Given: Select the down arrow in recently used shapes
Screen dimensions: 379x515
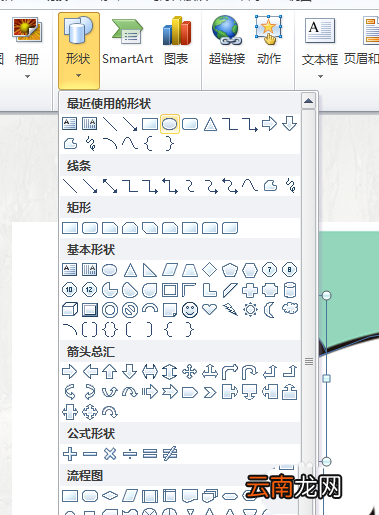Looking at the screenshot, I should (x=289, y=124).
